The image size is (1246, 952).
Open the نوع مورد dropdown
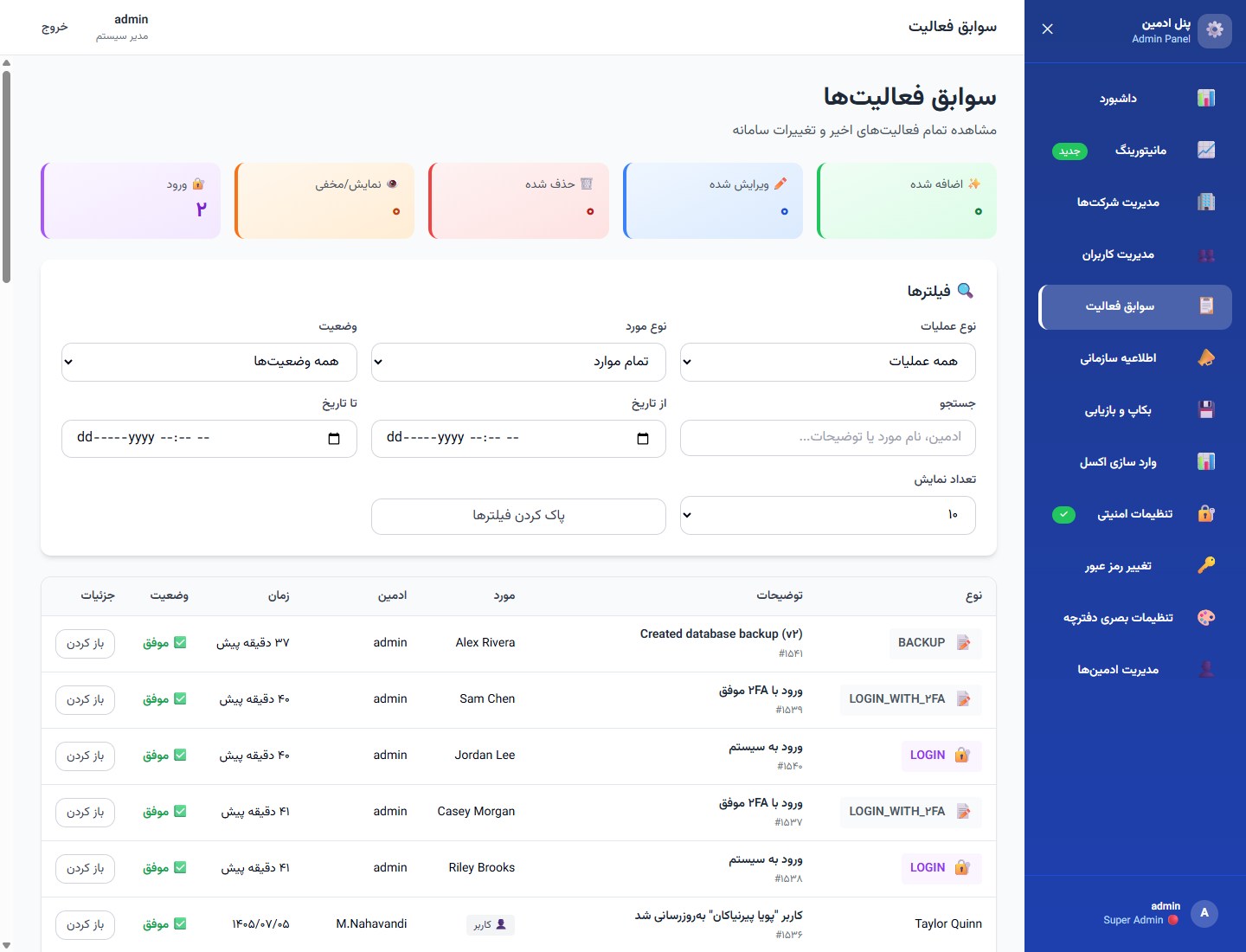click(x=518, y=362)
